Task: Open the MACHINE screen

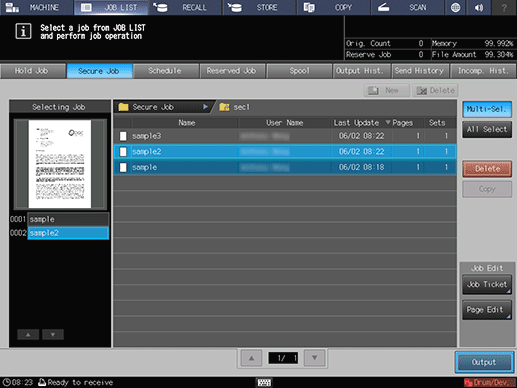Action: pyautogui.click(x=37, y=7)
